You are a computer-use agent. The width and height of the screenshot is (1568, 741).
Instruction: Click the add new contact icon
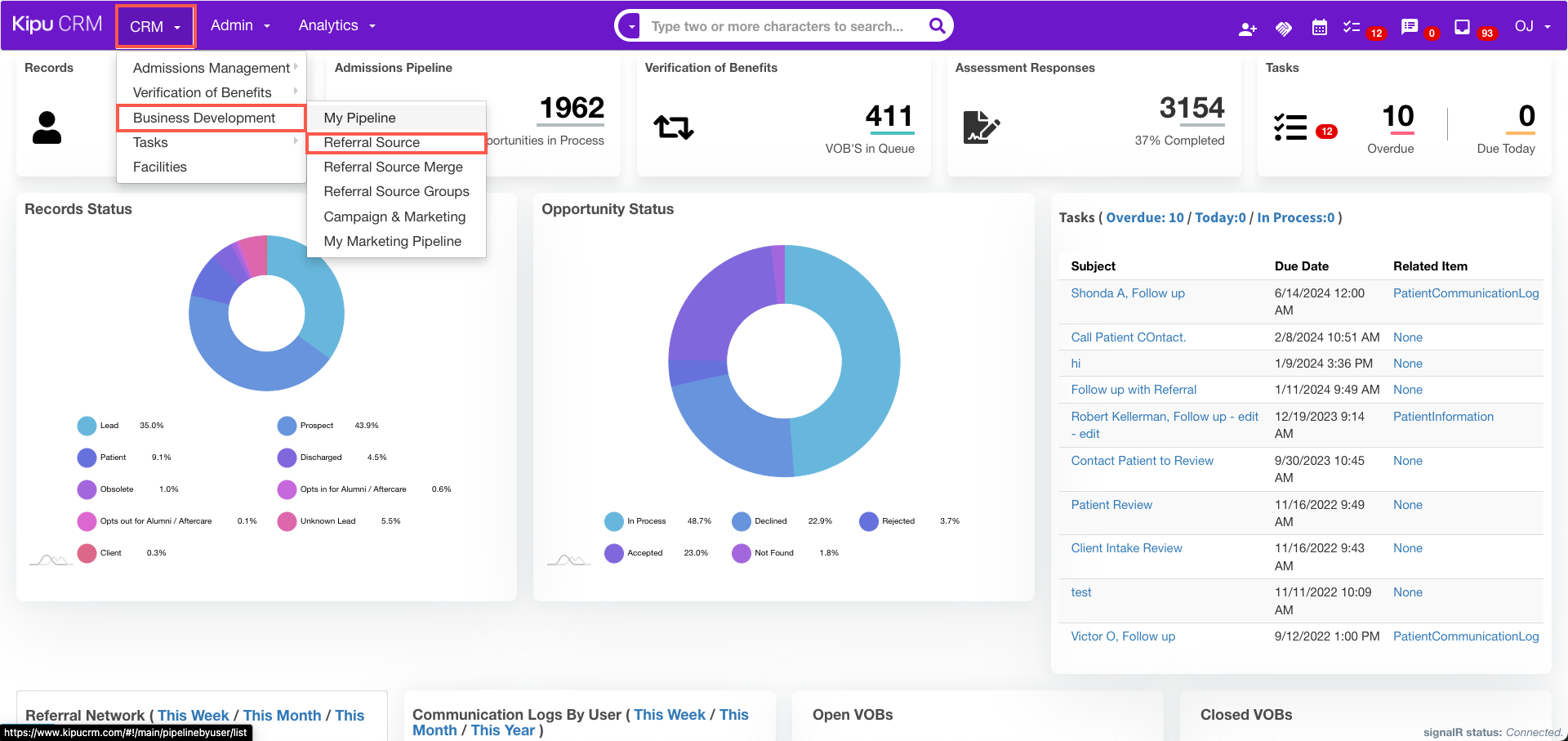click(x=1247, y=29)
